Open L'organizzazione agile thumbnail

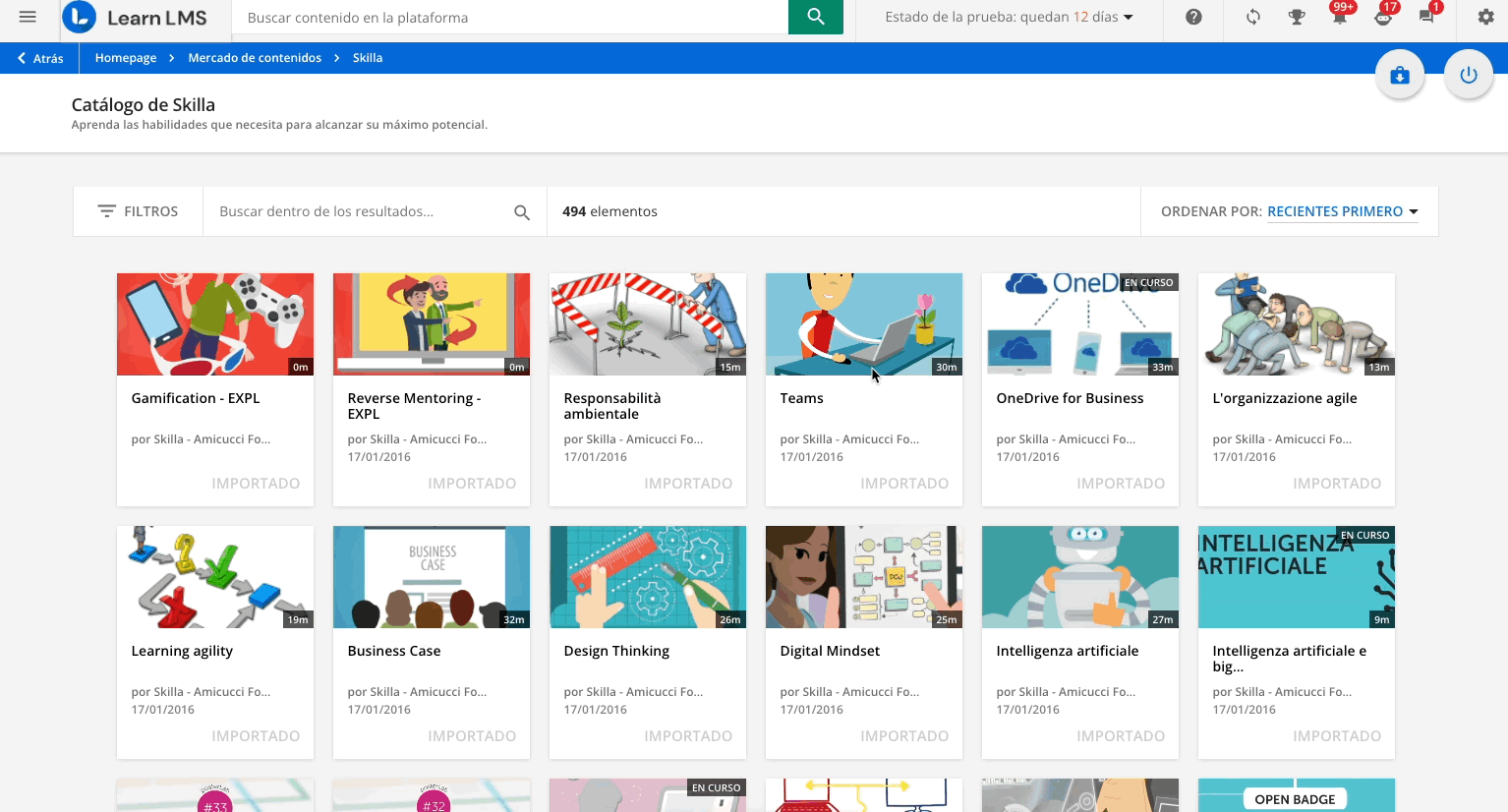1297,324
